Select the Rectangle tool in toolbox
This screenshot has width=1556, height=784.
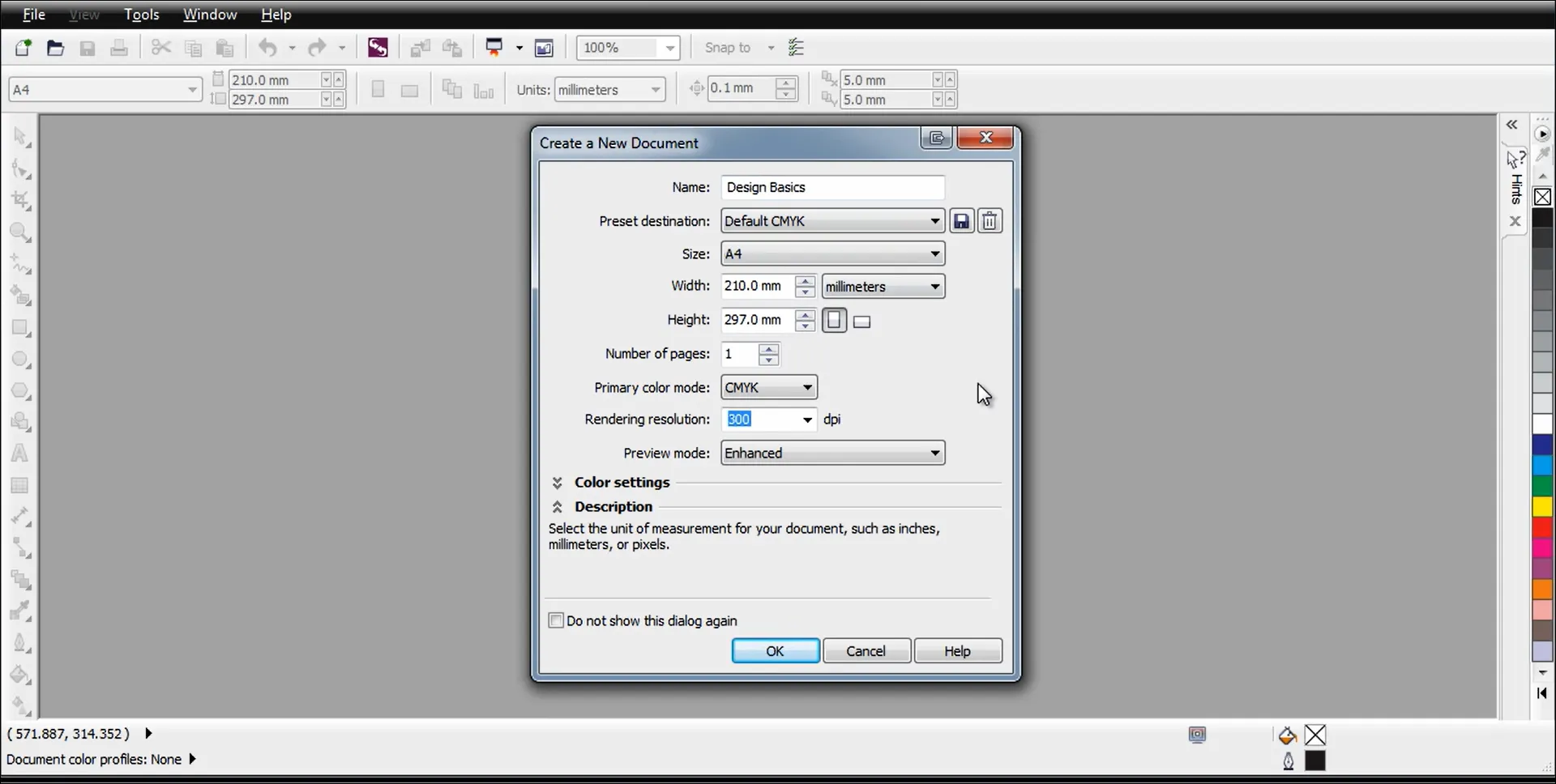[x=20, y=328]
